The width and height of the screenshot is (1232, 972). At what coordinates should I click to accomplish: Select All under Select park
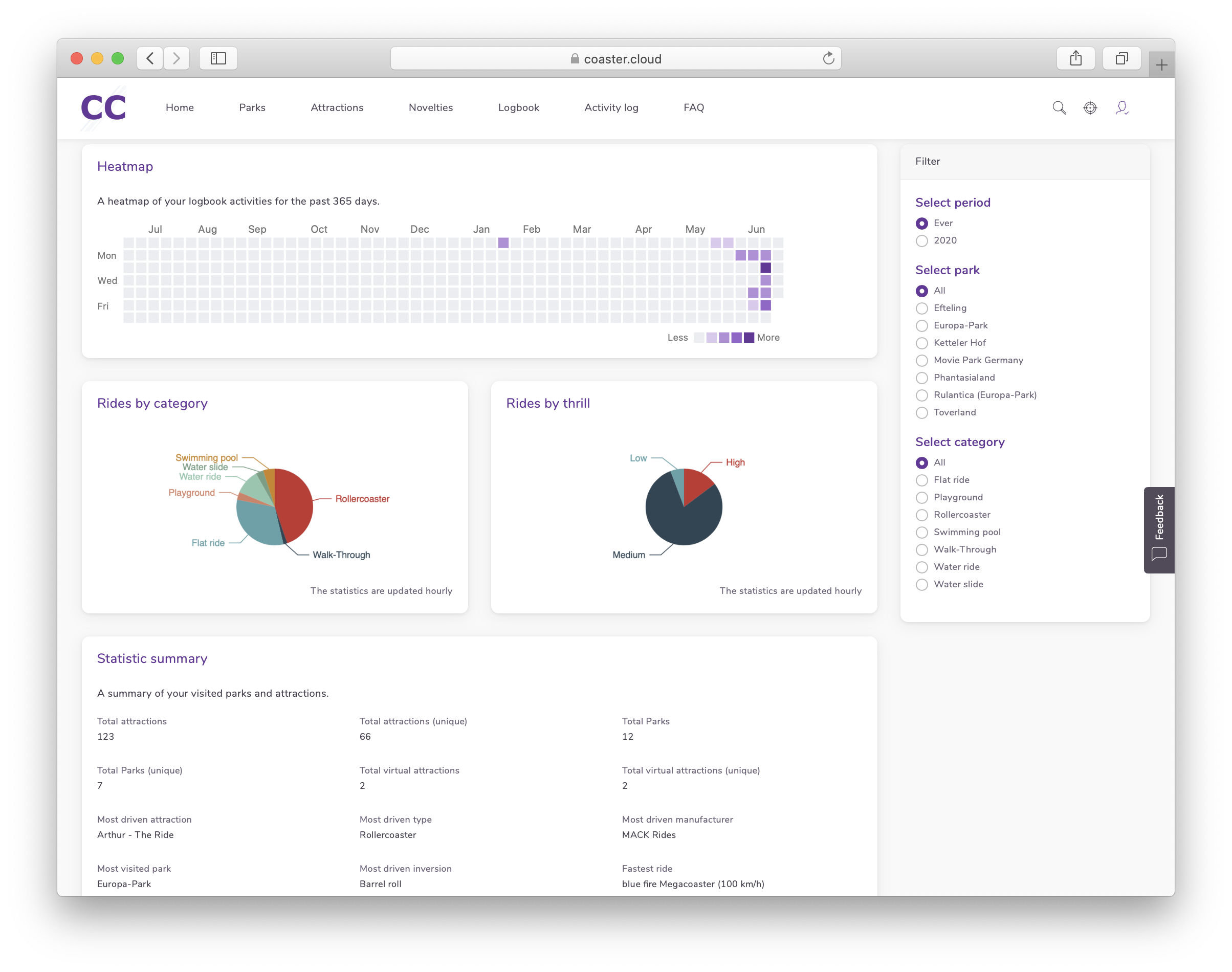pos(921,291)
